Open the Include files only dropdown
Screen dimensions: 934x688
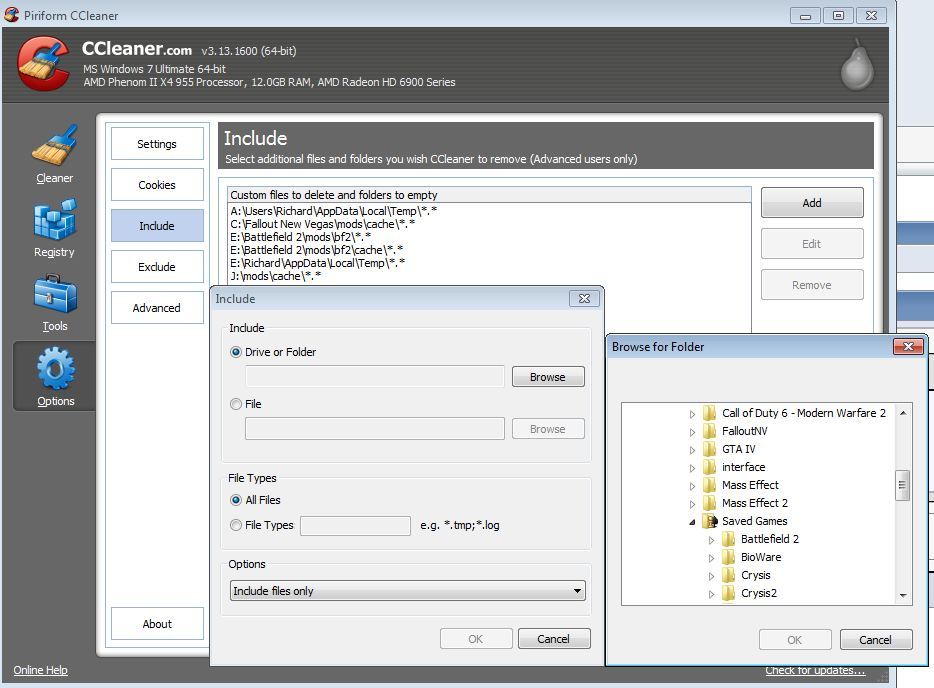[407, 591]
